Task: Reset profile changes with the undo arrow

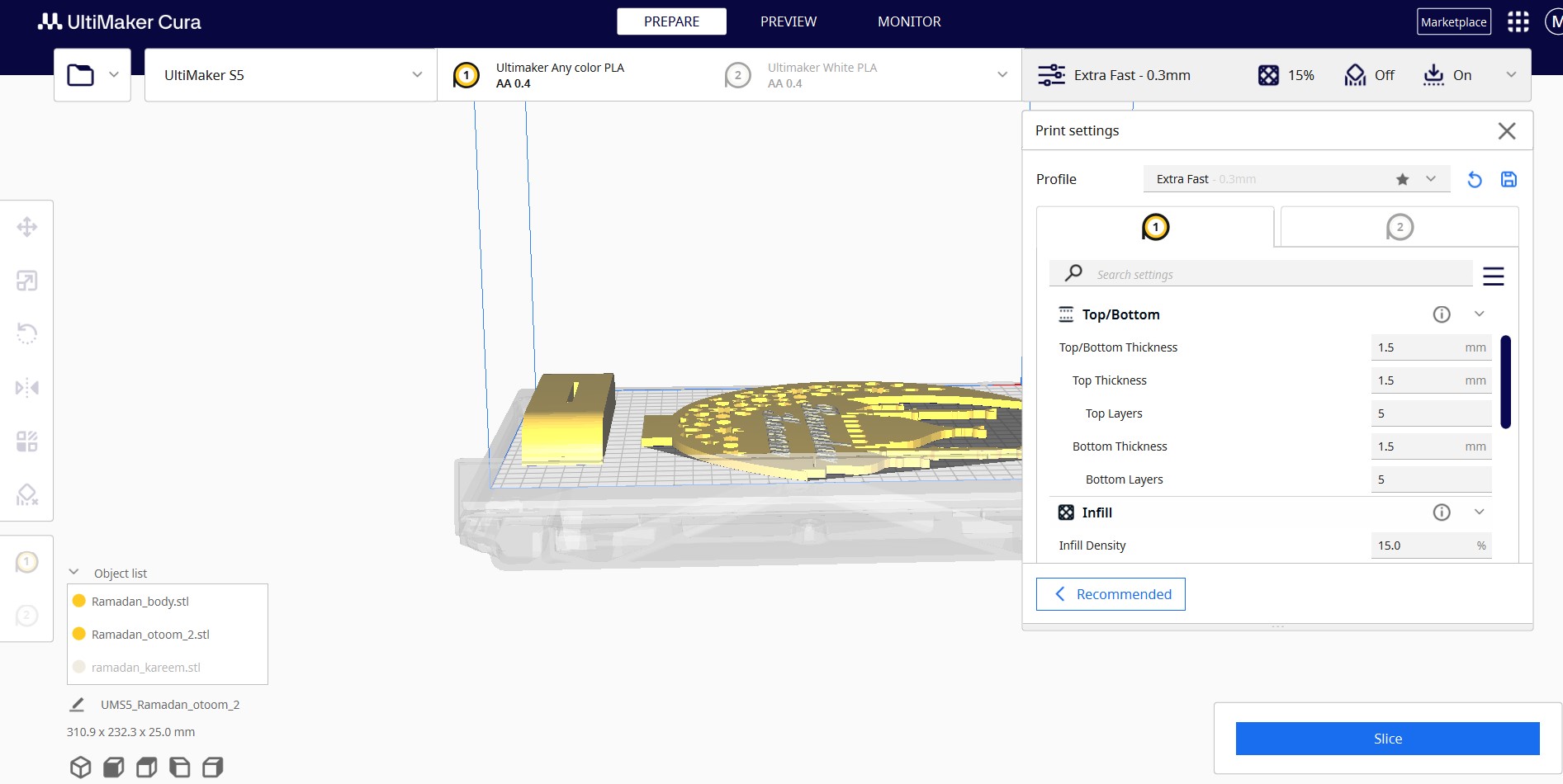Action: pyautogui.click(x=1475, y=179)
